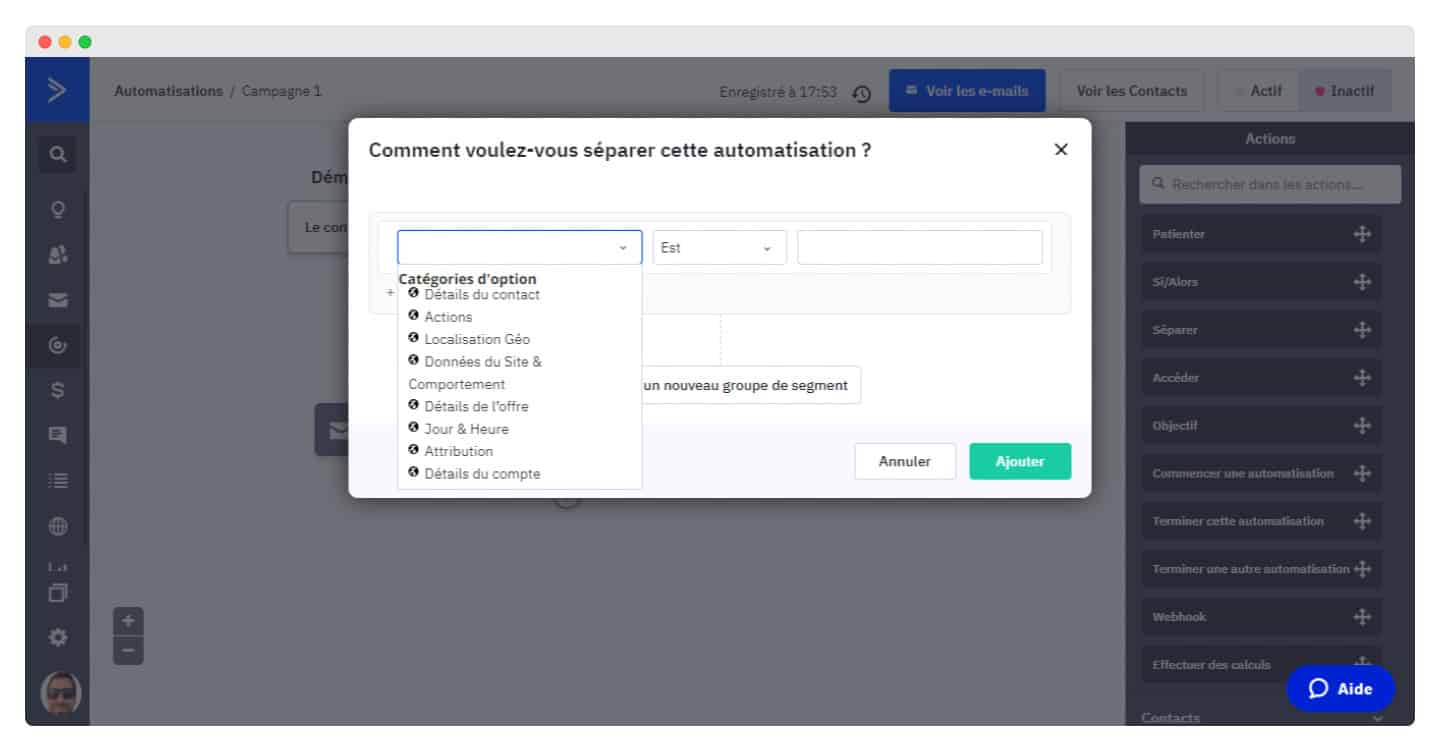
Task: Open the search icon in the sidebar
Action: 58,155
